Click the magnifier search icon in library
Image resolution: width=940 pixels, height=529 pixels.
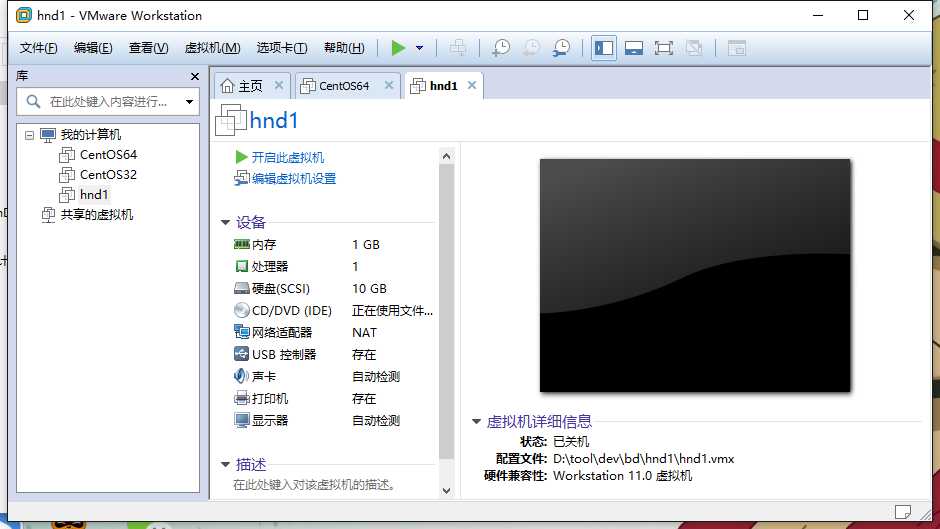click(x=34, y=101)
